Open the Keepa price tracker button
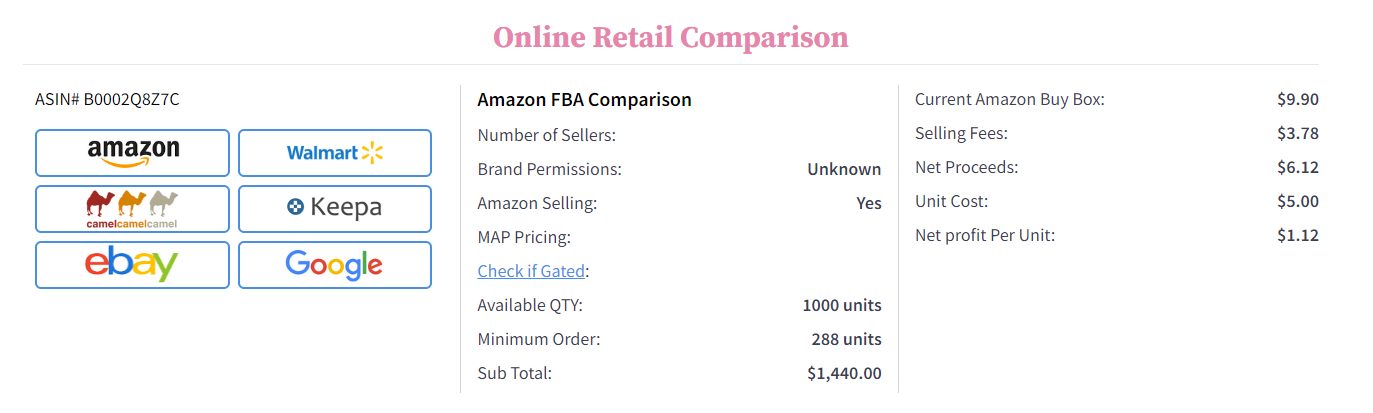This screenshot has height=413, width=1373. (x=335, y=209)
